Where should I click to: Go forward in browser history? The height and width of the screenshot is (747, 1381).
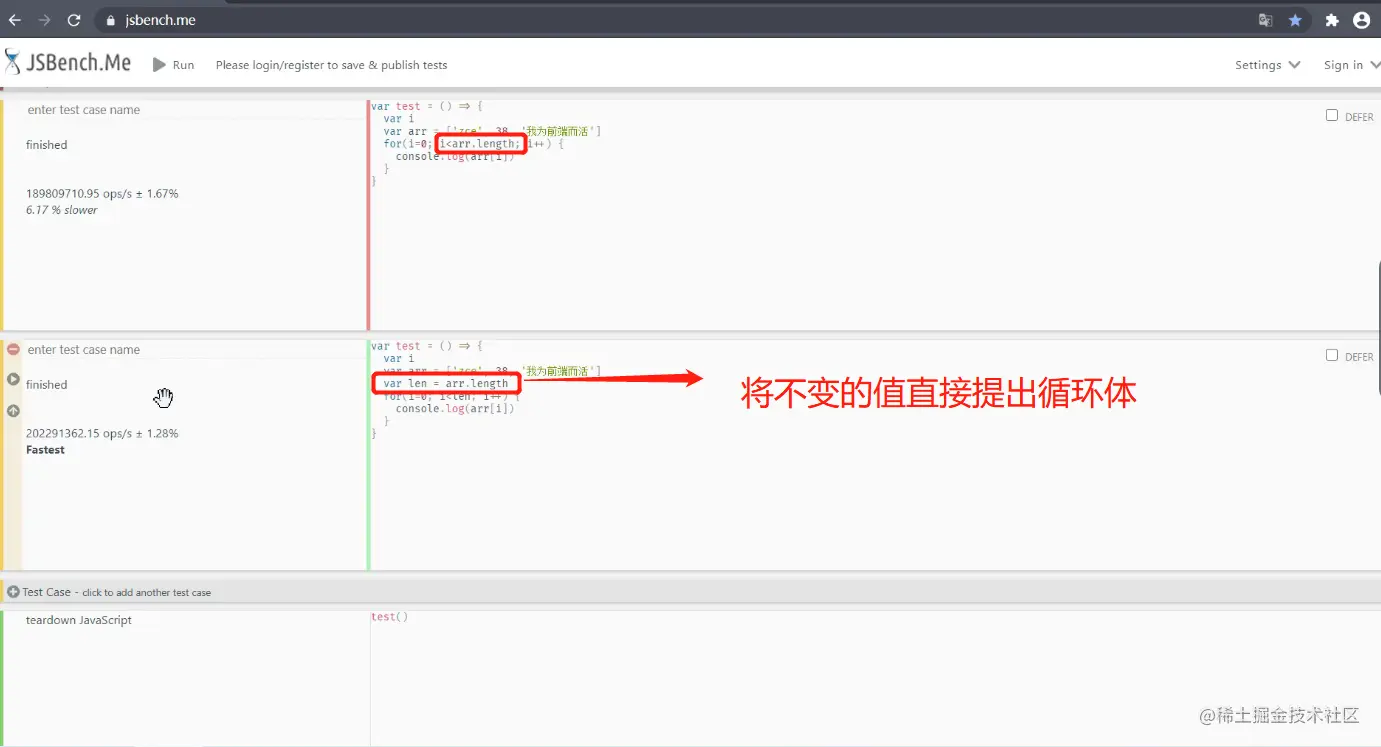44,20
